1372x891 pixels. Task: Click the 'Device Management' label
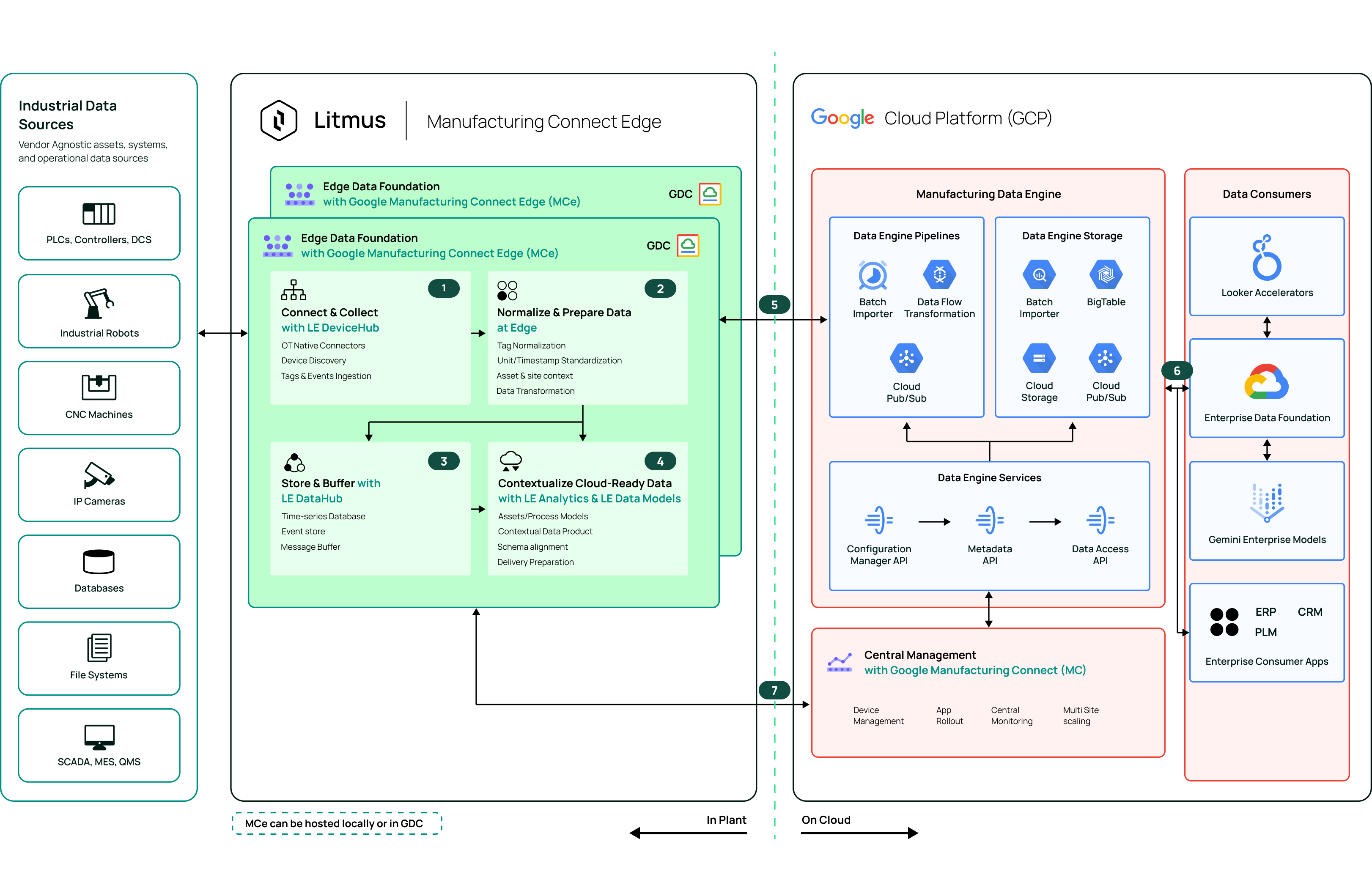(x=878, y=715)
